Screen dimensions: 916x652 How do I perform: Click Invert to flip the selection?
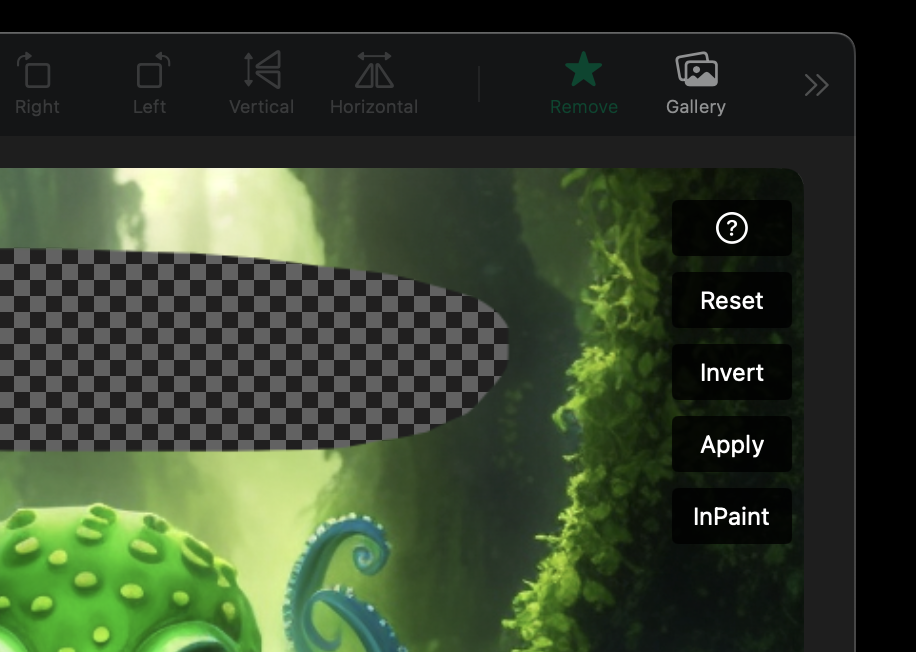click(x=731, y=373)
